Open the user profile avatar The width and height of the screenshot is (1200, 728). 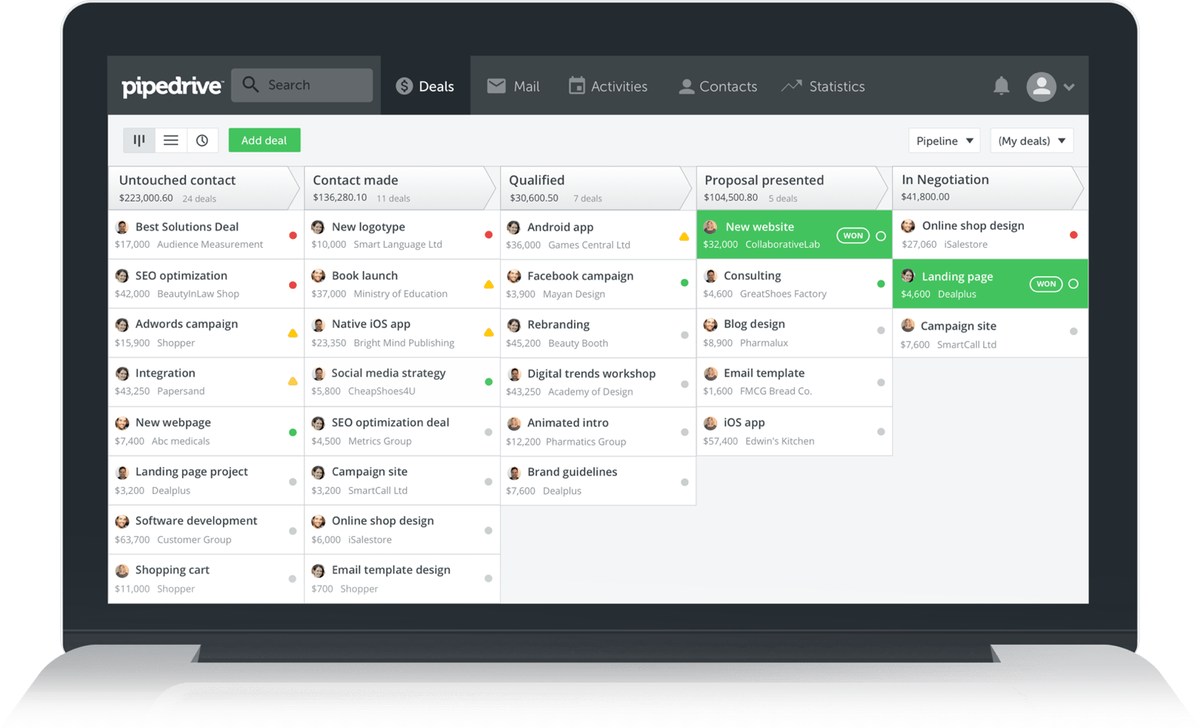(1041, 86)
